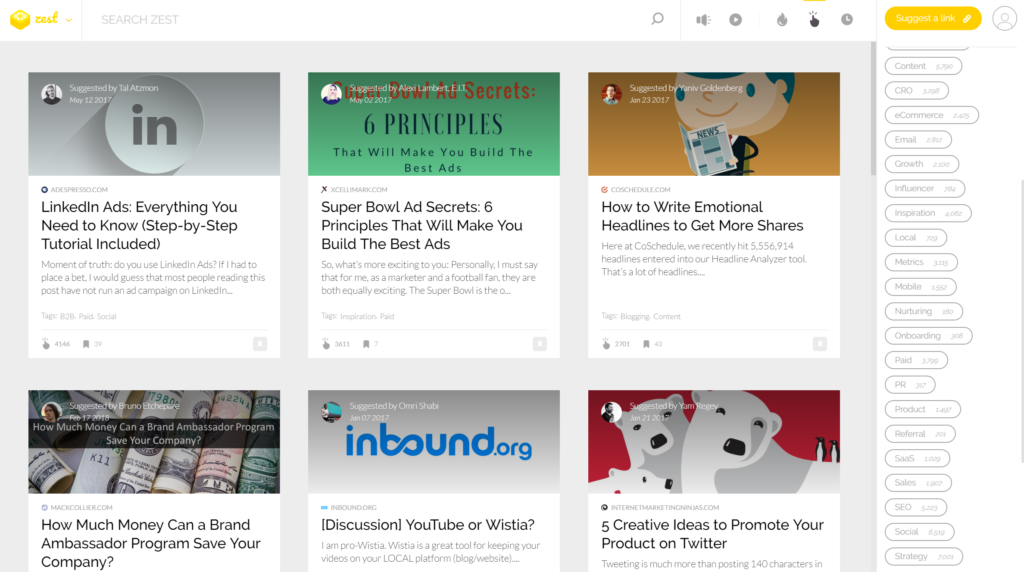Filter by Metrics tag
The width and height of the screenshot is (1024, 572).
(x=921, y=262)
